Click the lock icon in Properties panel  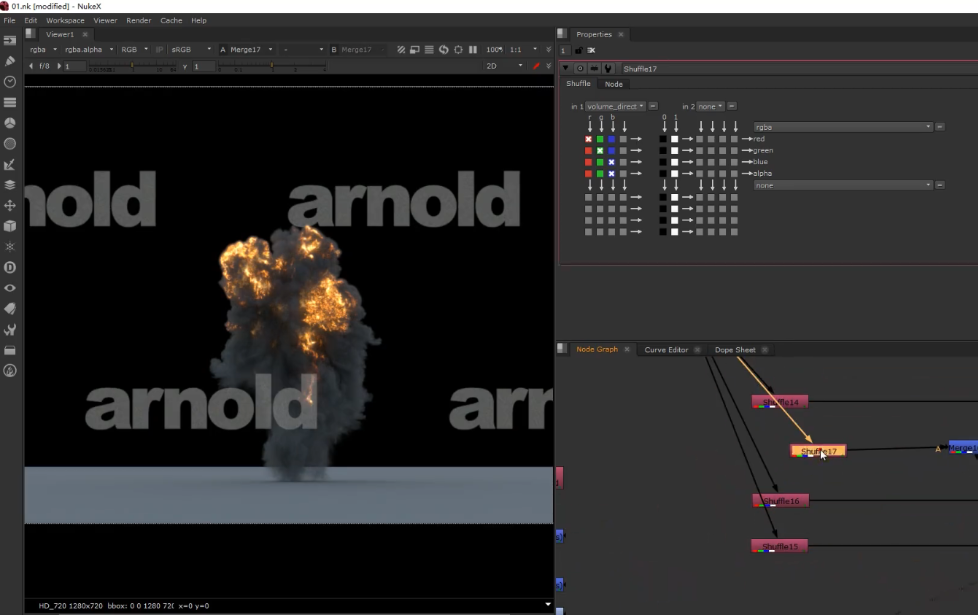coord(579,50)
